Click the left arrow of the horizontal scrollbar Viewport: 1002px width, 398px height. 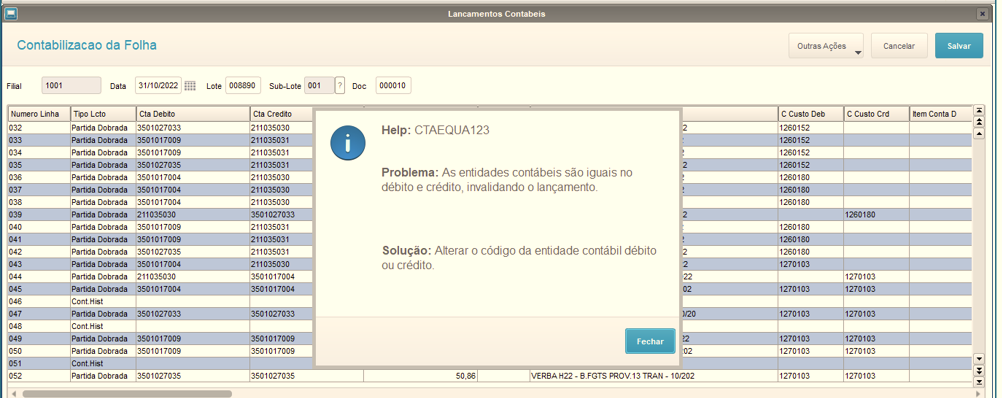(x=13, y=394)
